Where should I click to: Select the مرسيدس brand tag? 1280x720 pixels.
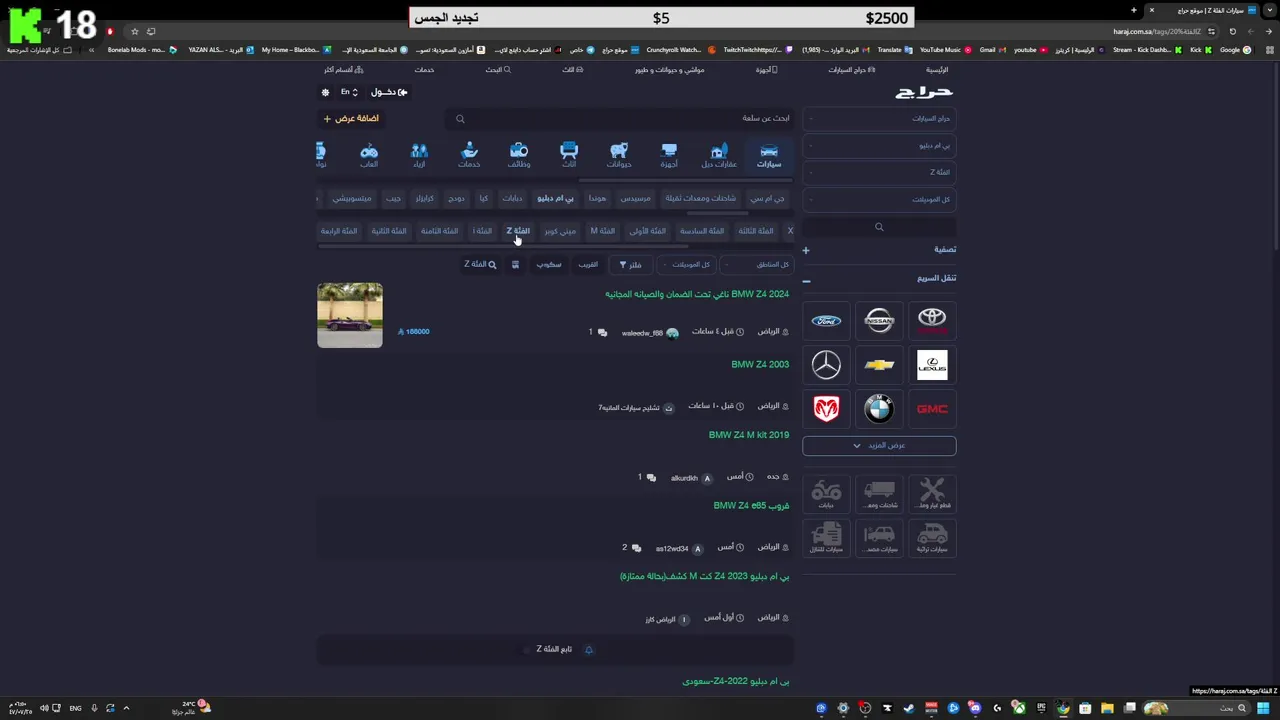[635, 198]
